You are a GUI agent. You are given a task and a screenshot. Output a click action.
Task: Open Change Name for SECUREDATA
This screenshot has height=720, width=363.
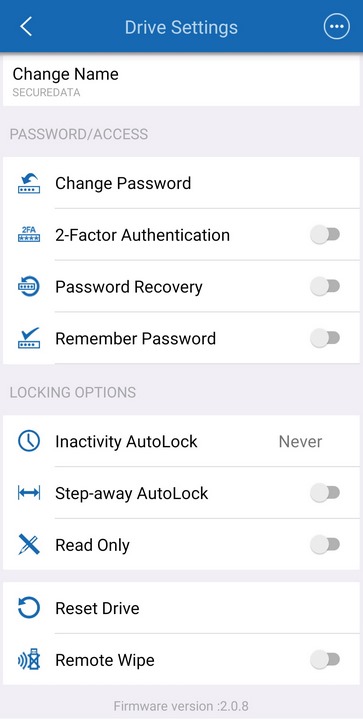[181, 81]
